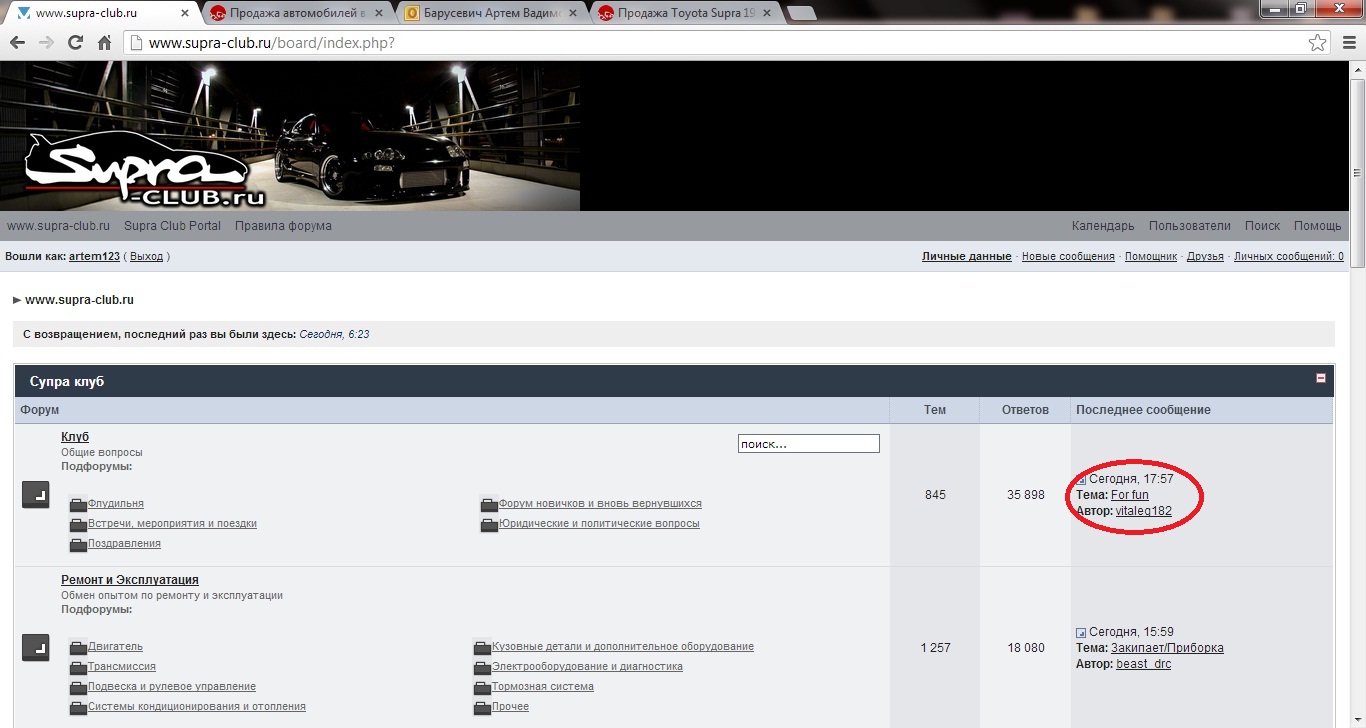The height and width of the screenshot is (728, 1366).
Task: Collapse the Супра клуб category
Action: (x=1320, y=379)
